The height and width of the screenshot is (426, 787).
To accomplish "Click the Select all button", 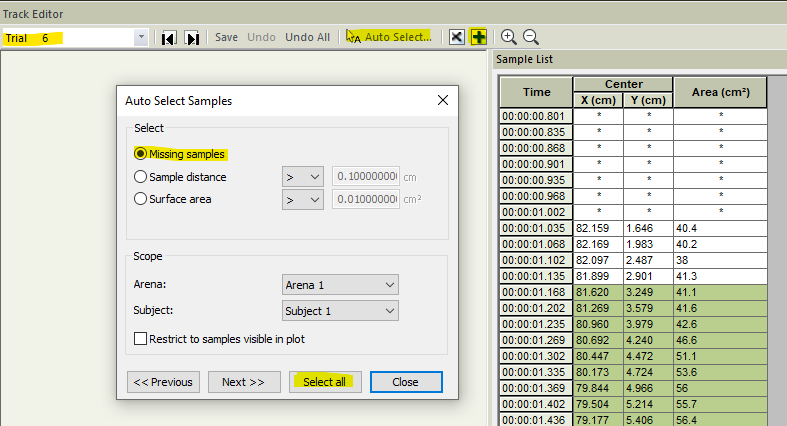I will (x=325, y=382).
